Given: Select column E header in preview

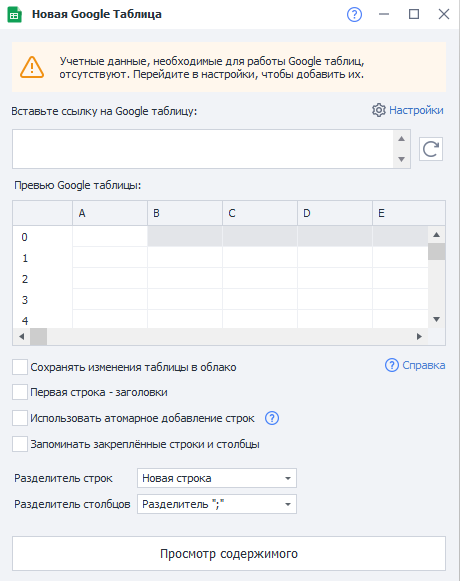Looking at the screenshot, I should click(408, 213).
